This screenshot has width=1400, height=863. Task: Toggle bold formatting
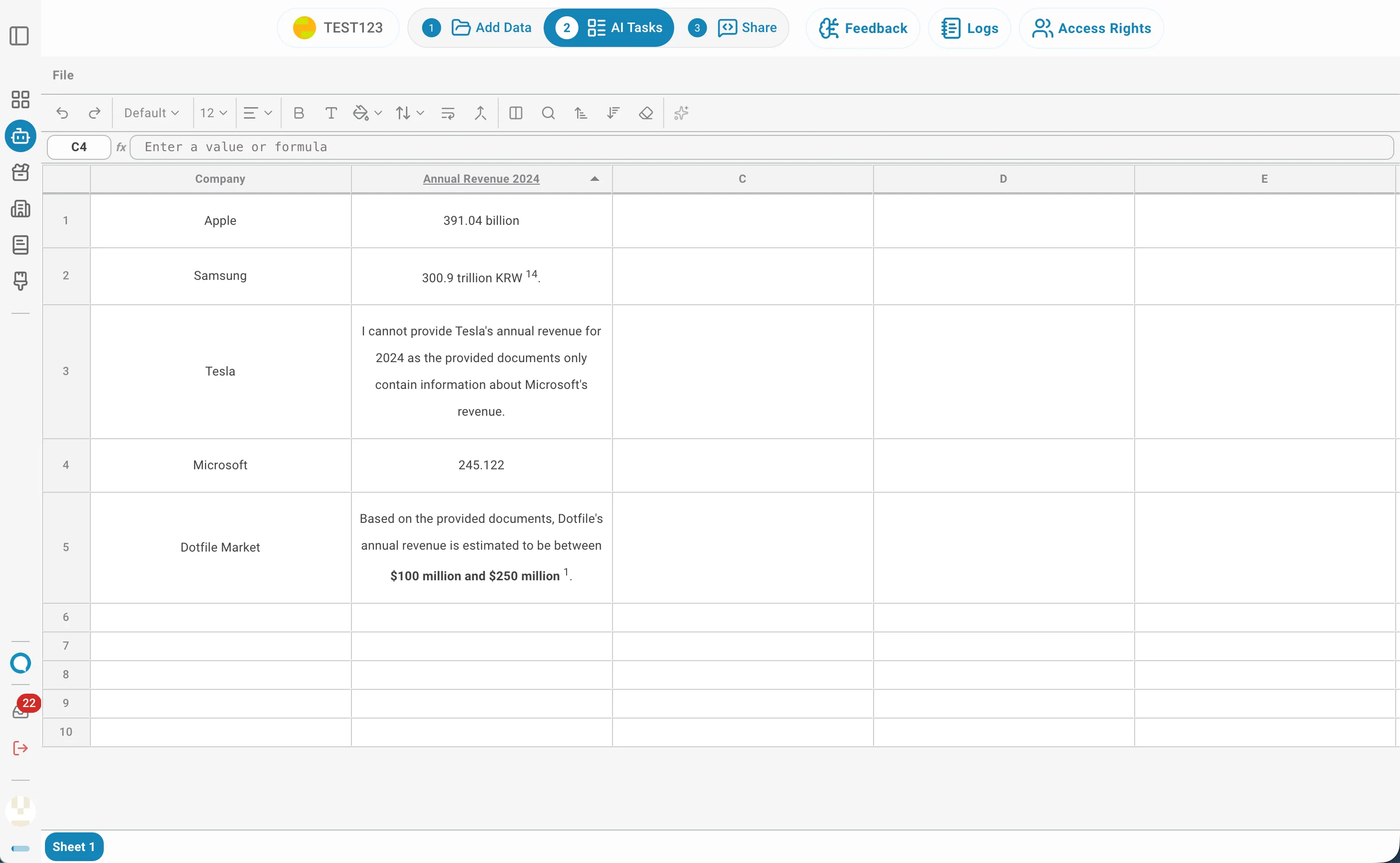point(298,113)
